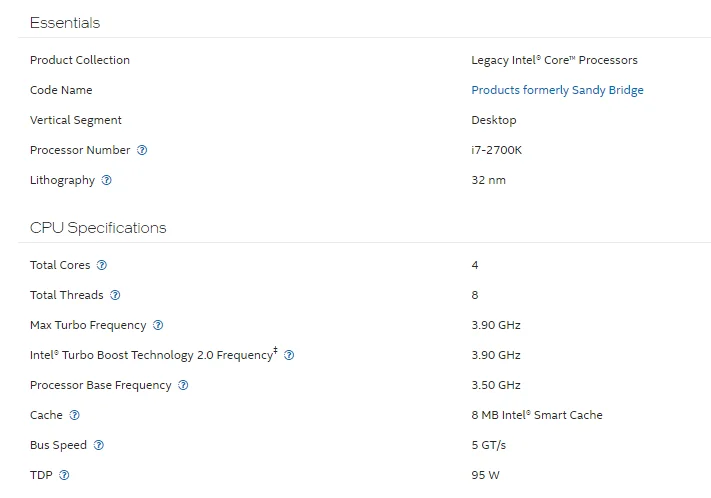Click the Legacy Intel Core Processors text
Screen dimensions: 711x498
tap(554, 60)
